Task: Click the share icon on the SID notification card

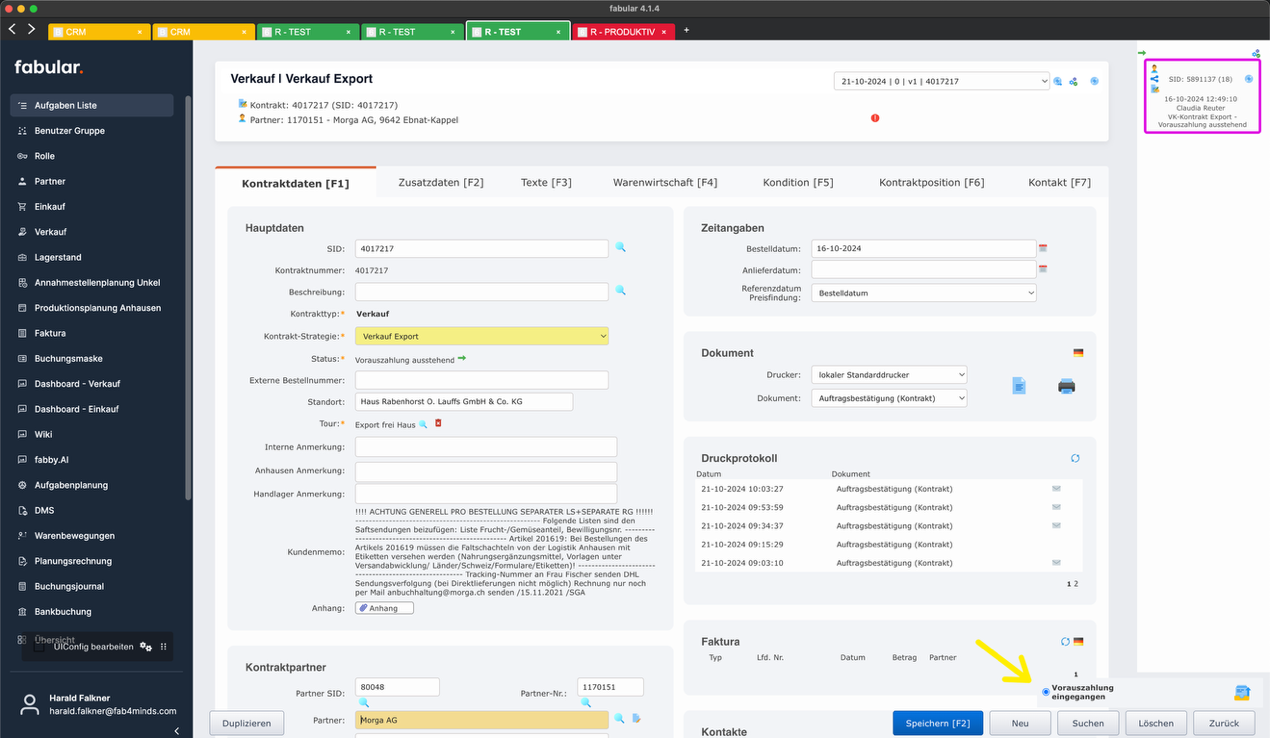Action: (1155, 79)
